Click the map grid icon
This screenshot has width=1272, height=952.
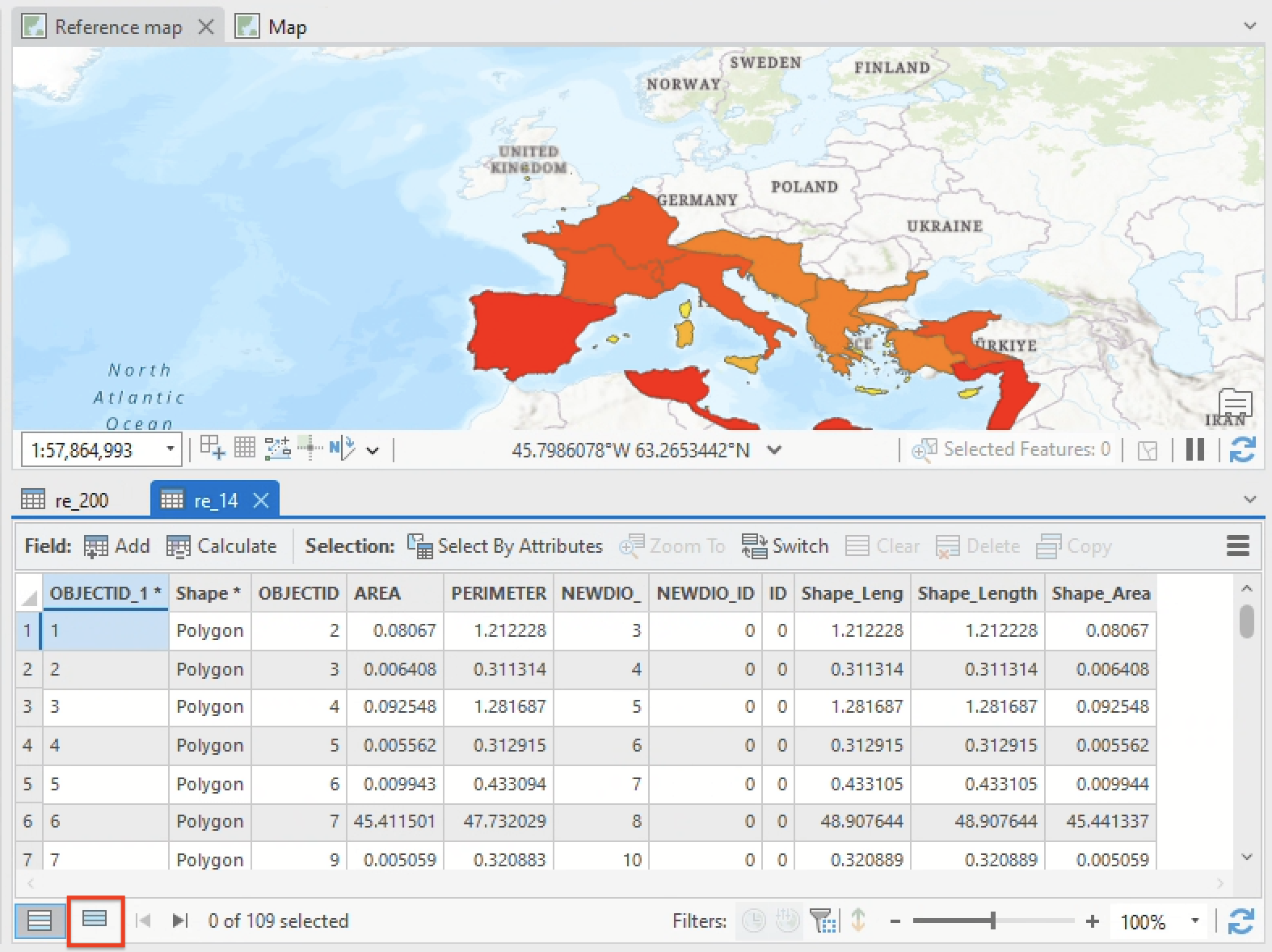tap(245, 448)
